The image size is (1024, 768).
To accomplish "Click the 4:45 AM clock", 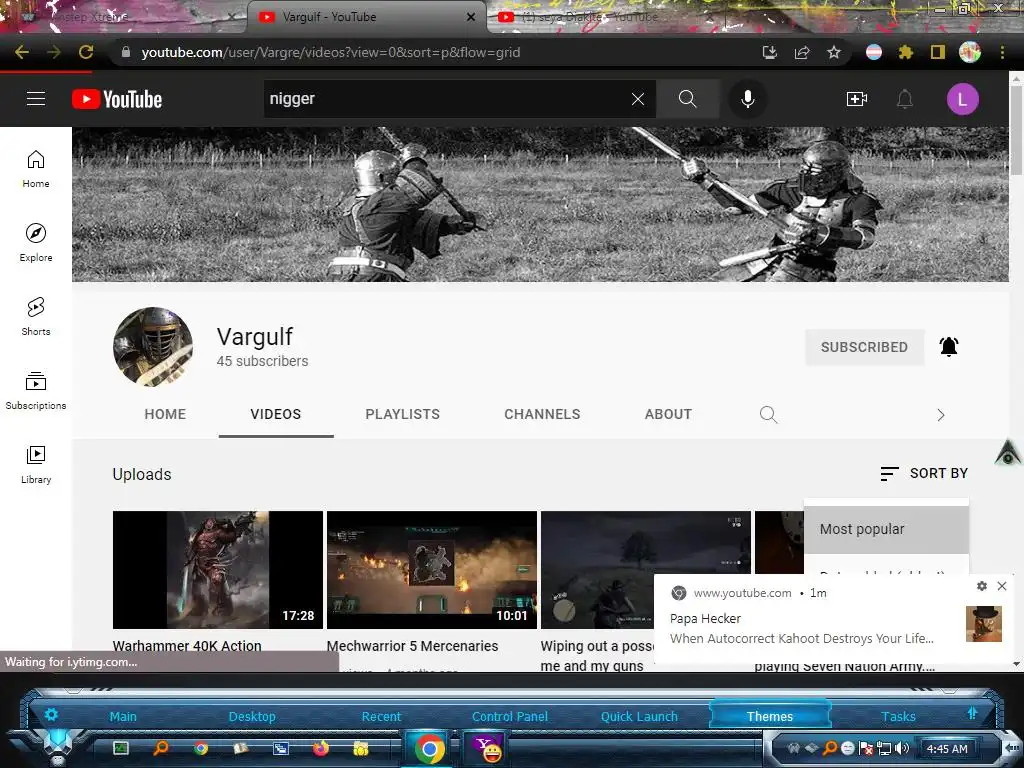I will pyautogui.click(x=947, y=749).
